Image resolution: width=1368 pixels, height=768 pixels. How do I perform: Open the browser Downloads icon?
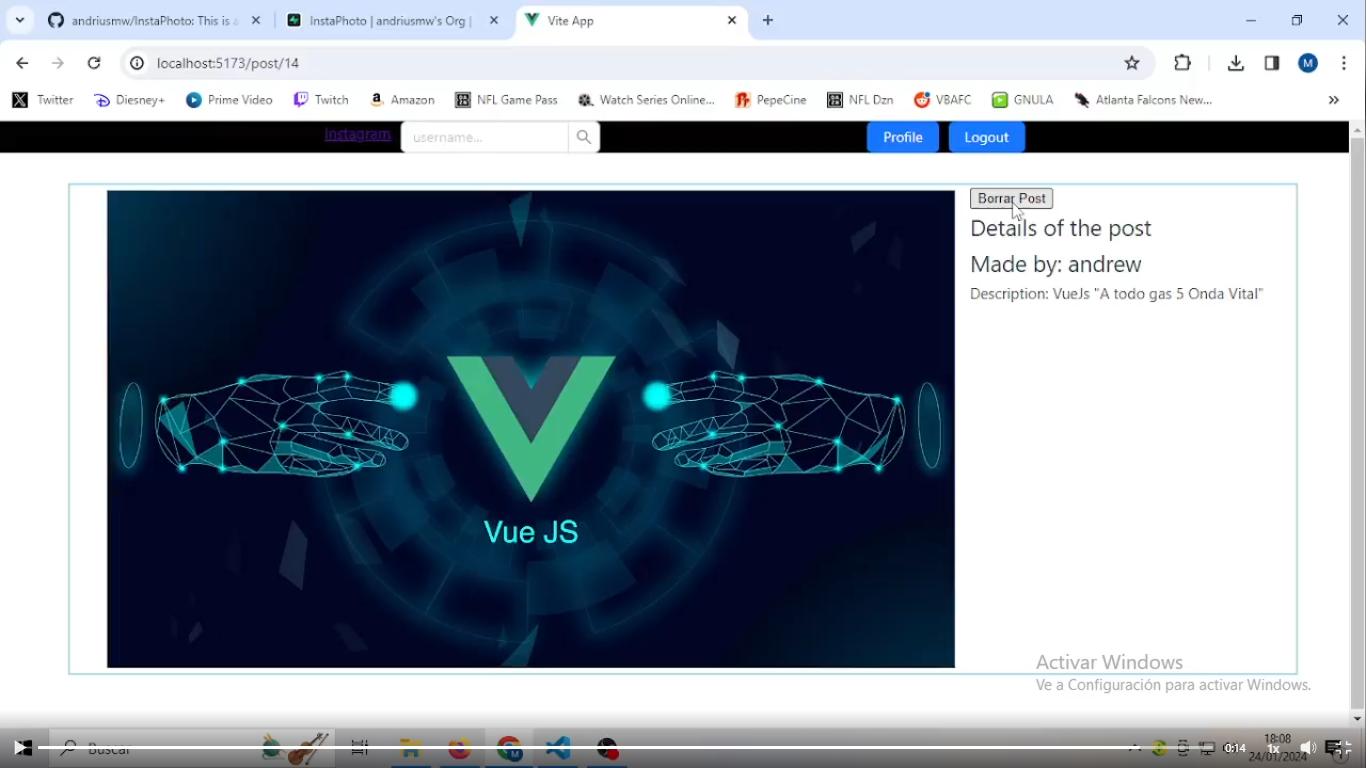(x=1236, y=63)
